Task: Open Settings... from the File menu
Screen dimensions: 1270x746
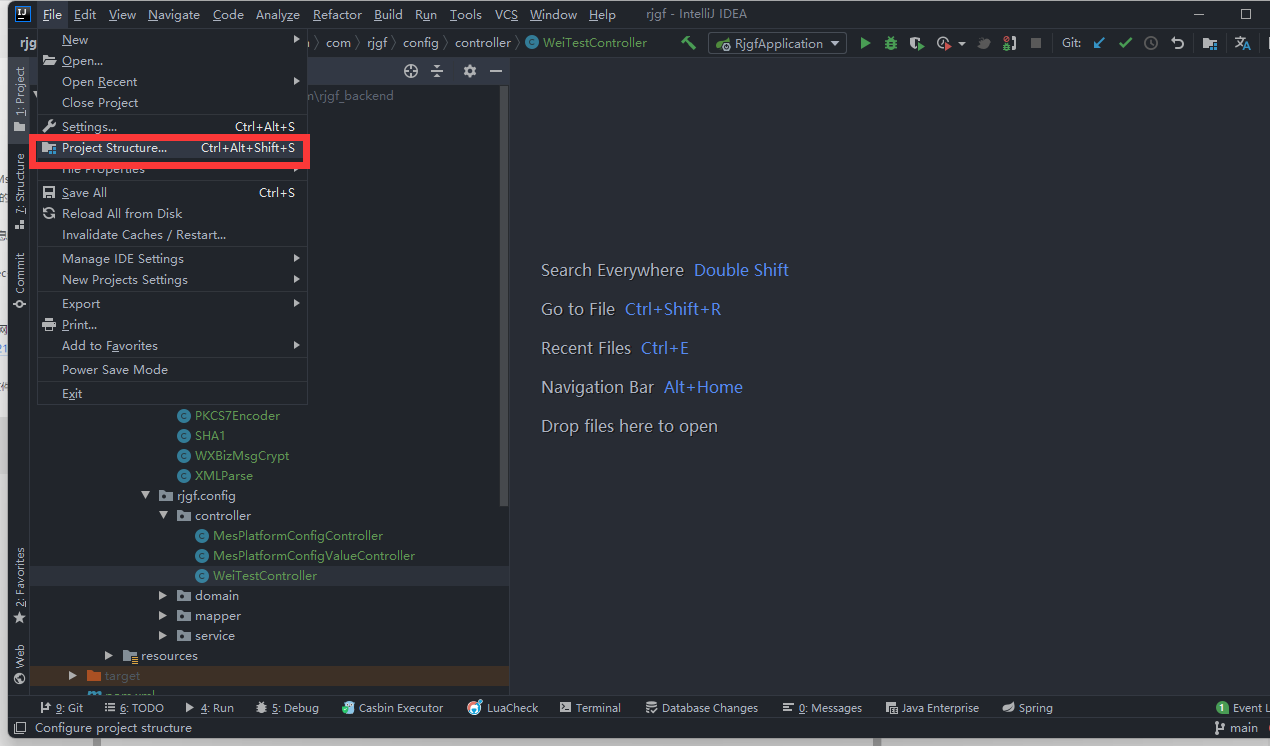Action: point(172,127)
